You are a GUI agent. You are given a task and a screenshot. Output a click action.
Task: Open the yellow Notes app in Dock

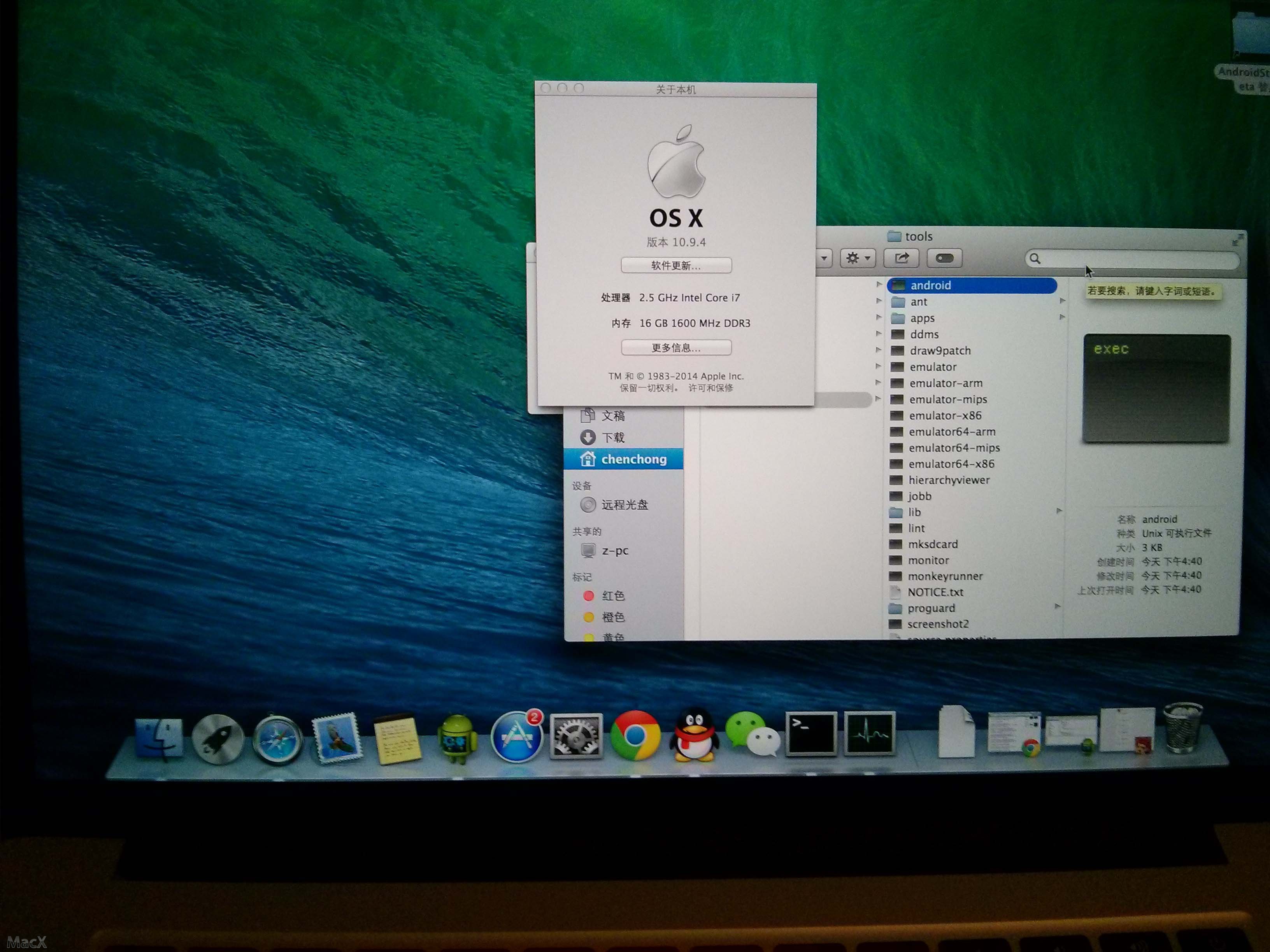[397, 739]
